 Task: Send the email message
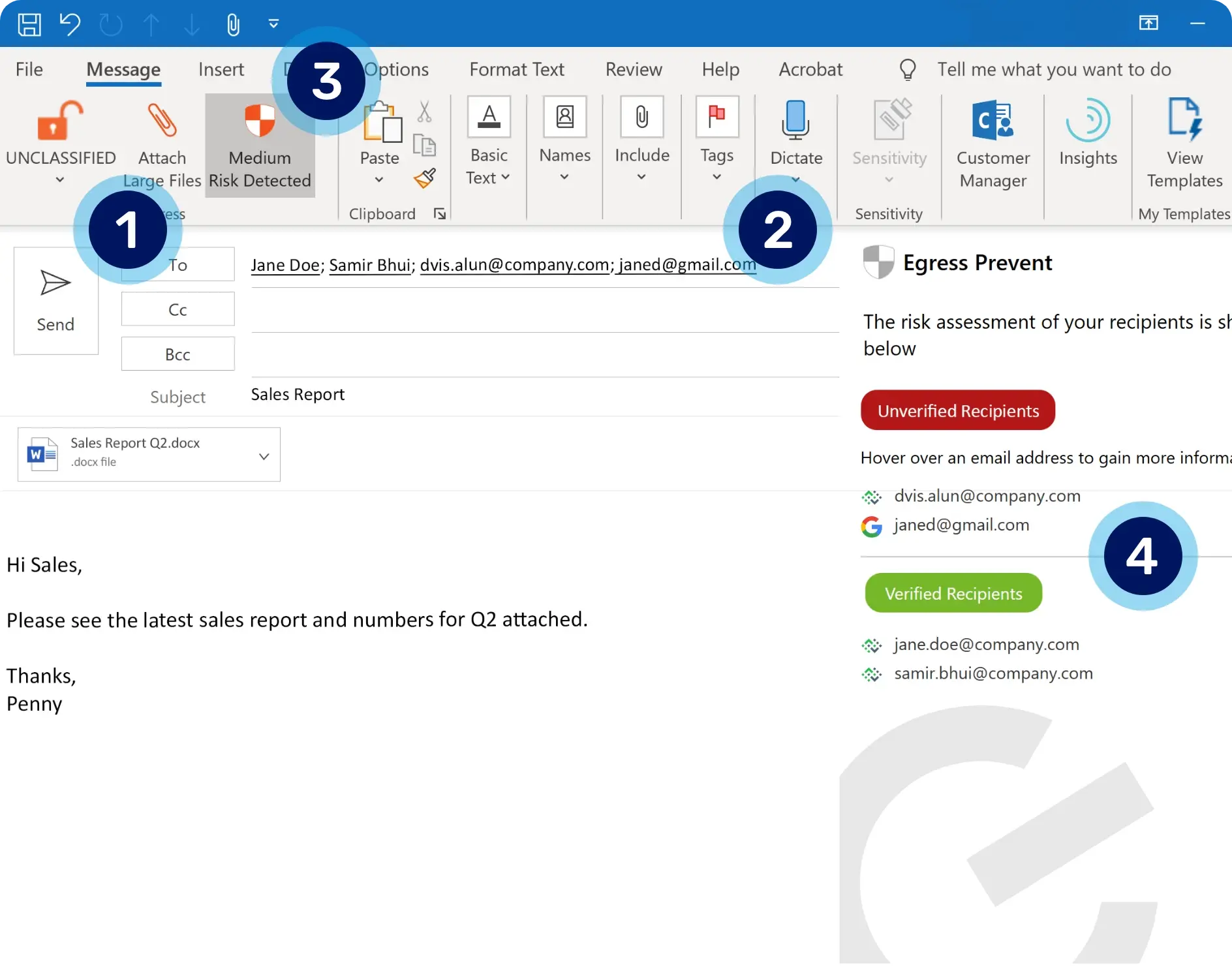55,301
